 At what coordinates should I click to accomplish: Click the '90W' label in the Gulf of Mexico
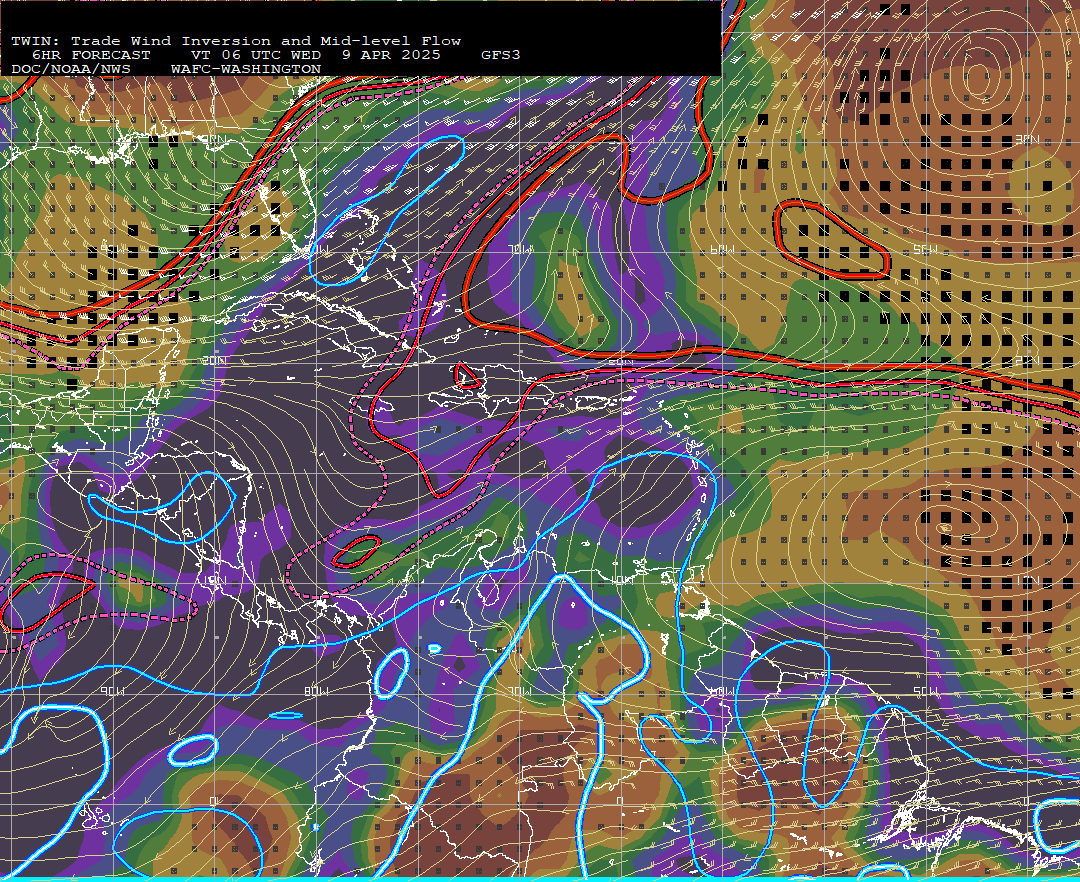pos(112,249)
